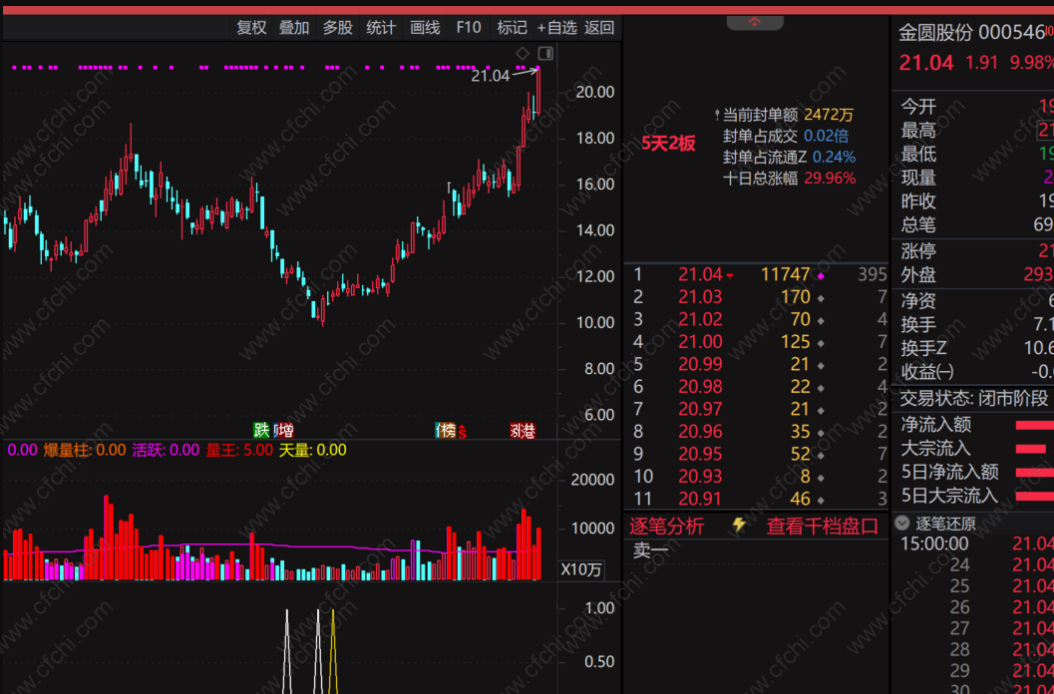This screenshot has height=694, width=1054.
Task: Activate the 画线 drawing tool
Action: pos(425,28)
